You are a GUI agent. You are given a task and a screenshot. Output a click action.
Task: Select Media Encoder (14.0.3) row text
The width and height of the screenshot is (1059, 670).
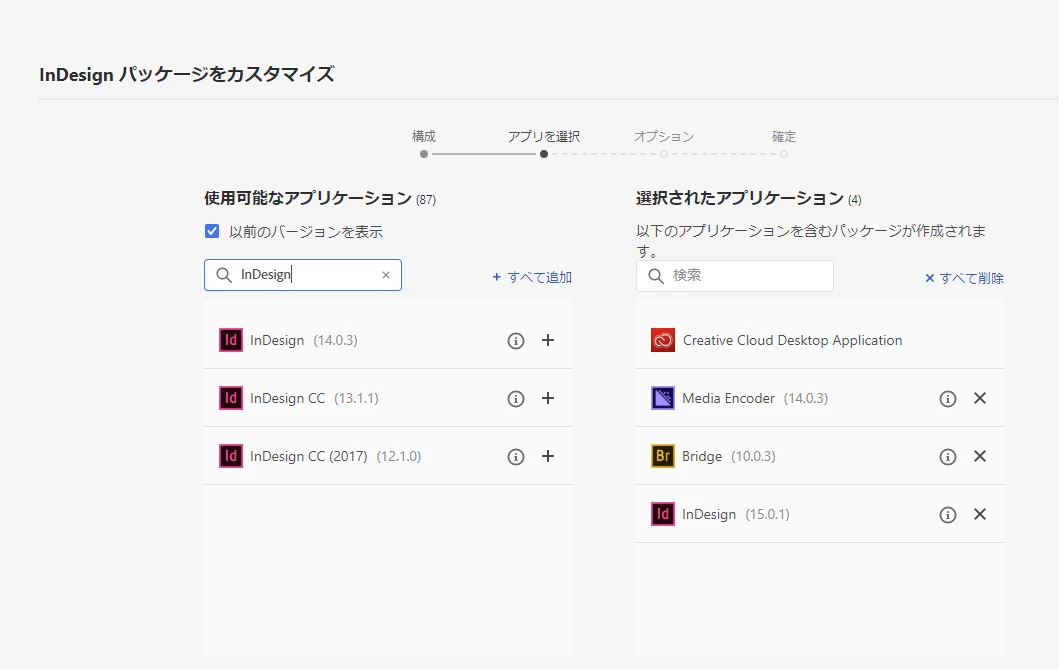[755, 398]
